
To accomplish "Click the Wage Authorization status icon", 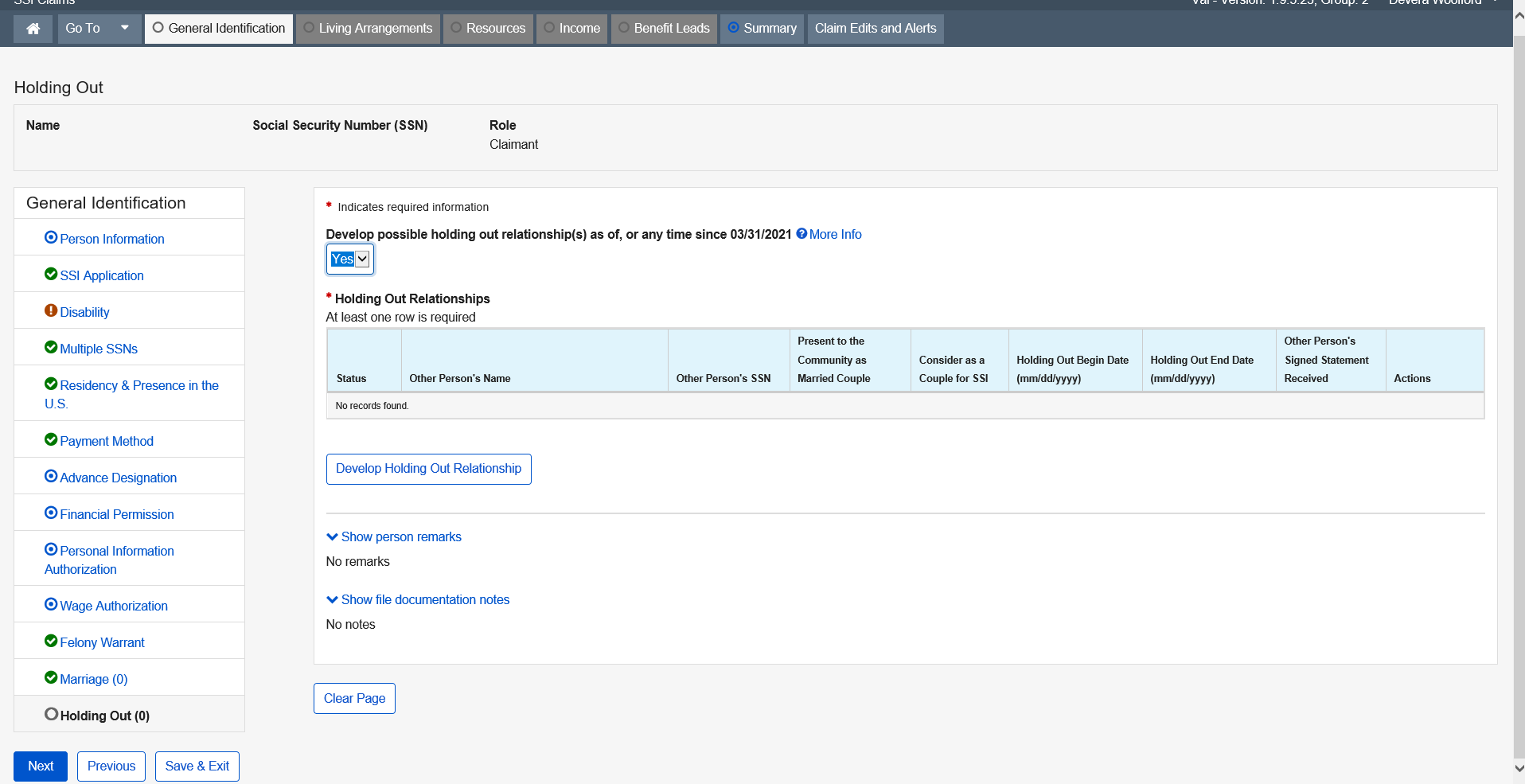I will [x=51, y=605].
